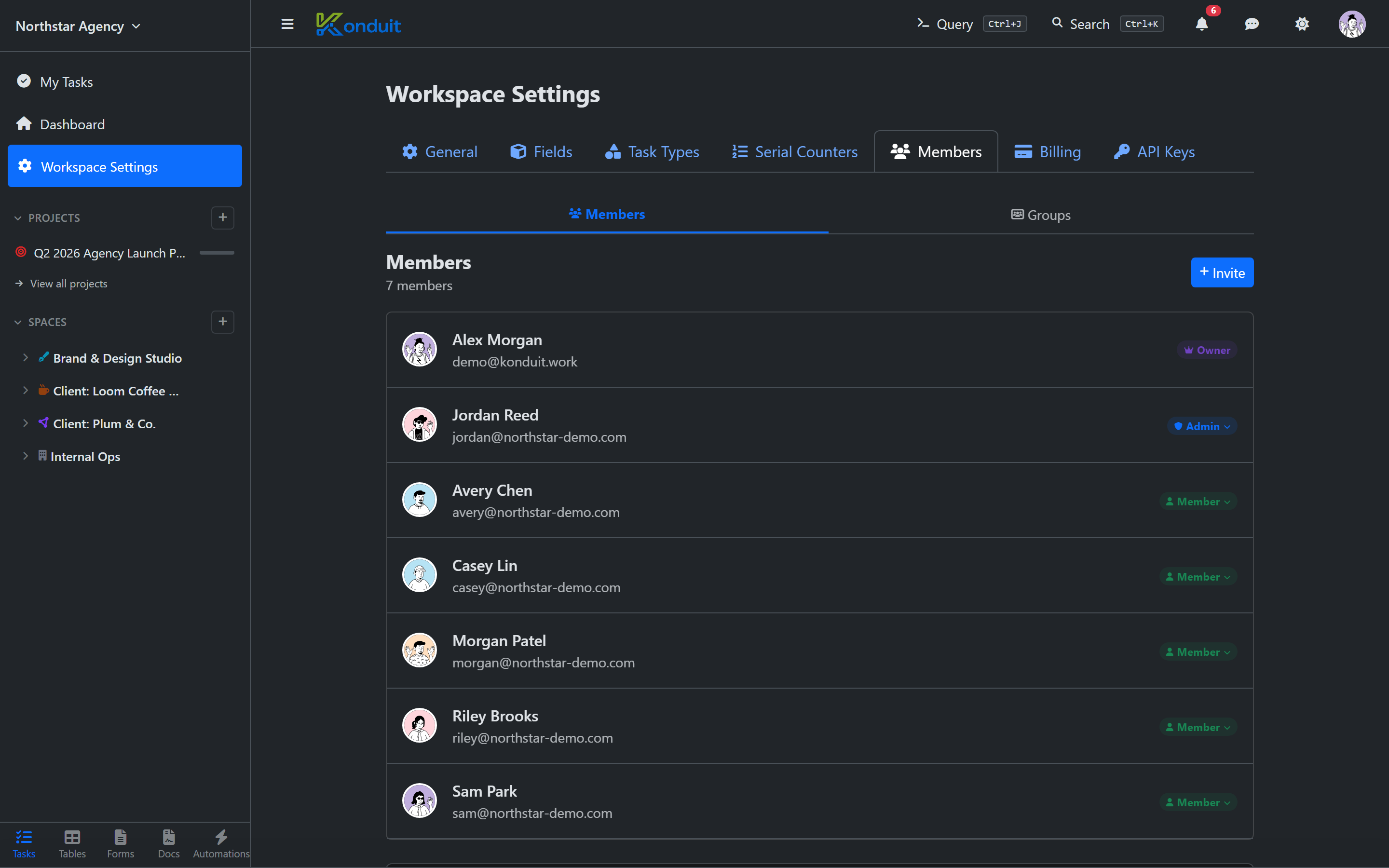
Task: Click the Q2 2026 project progress bar
Action: (217, 253)
